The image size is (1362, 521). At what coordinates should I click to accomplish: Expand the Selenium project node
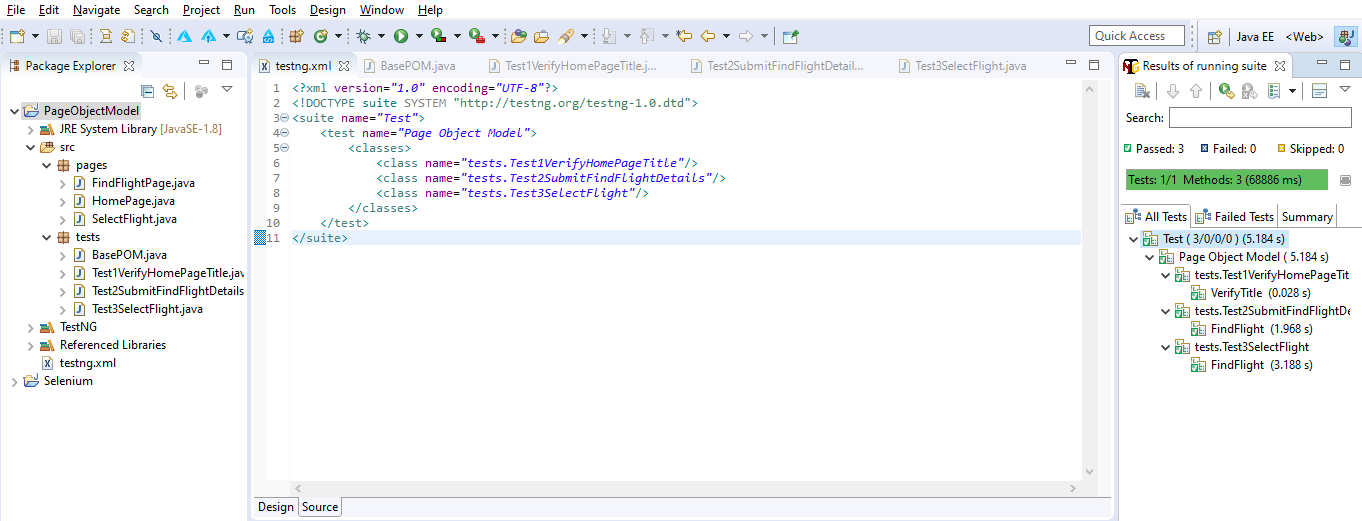(x=13, y=381)
